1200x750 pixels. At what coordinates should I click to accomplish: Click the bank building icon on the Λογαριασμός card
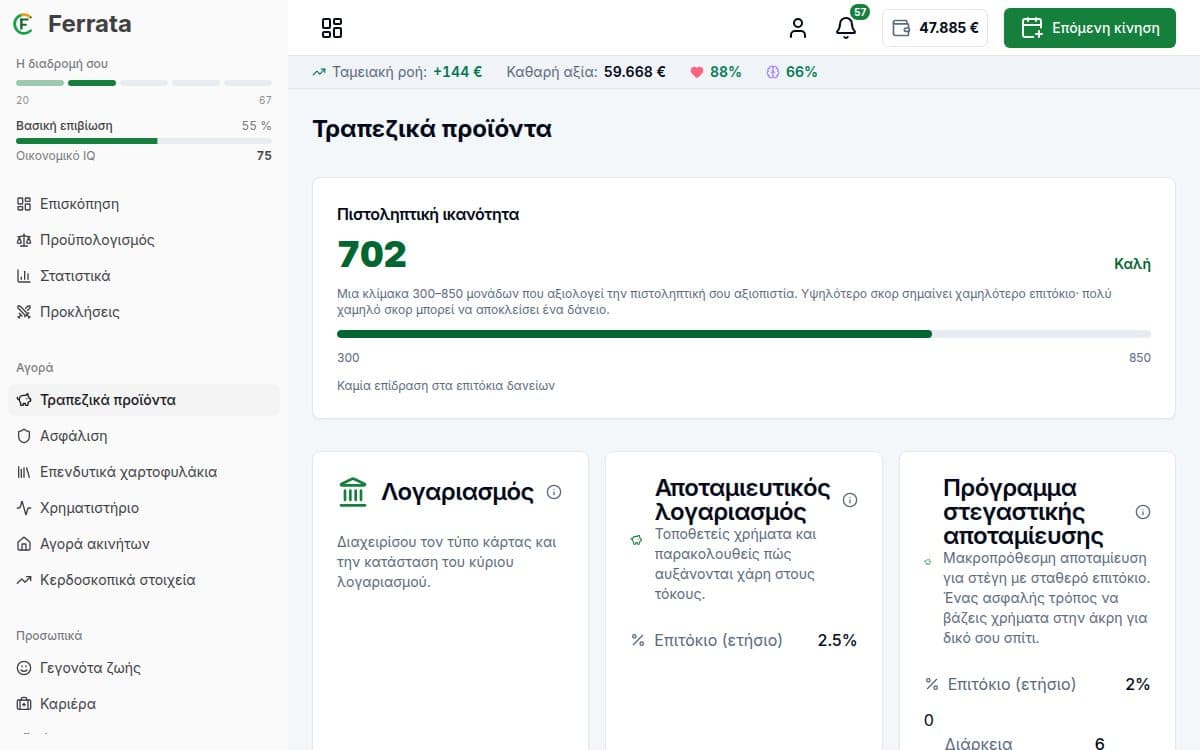coord(353,492)
